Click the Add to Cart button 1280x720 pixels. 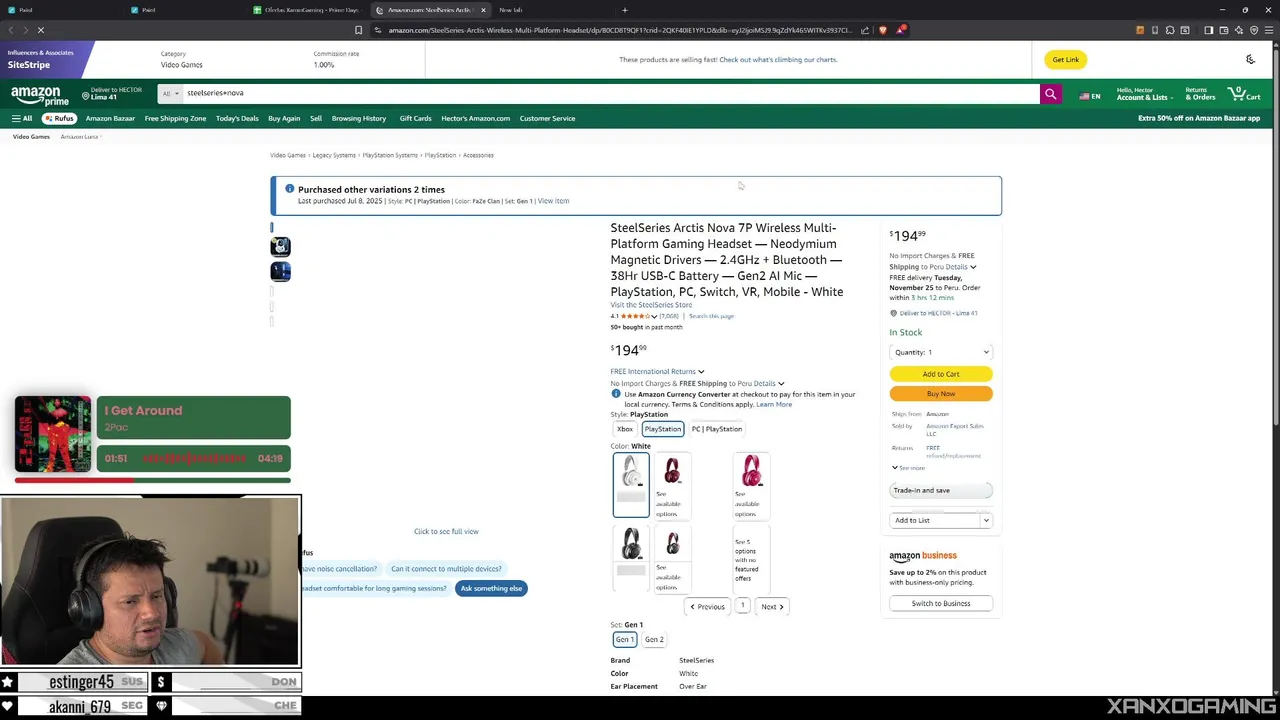point(941,374)
